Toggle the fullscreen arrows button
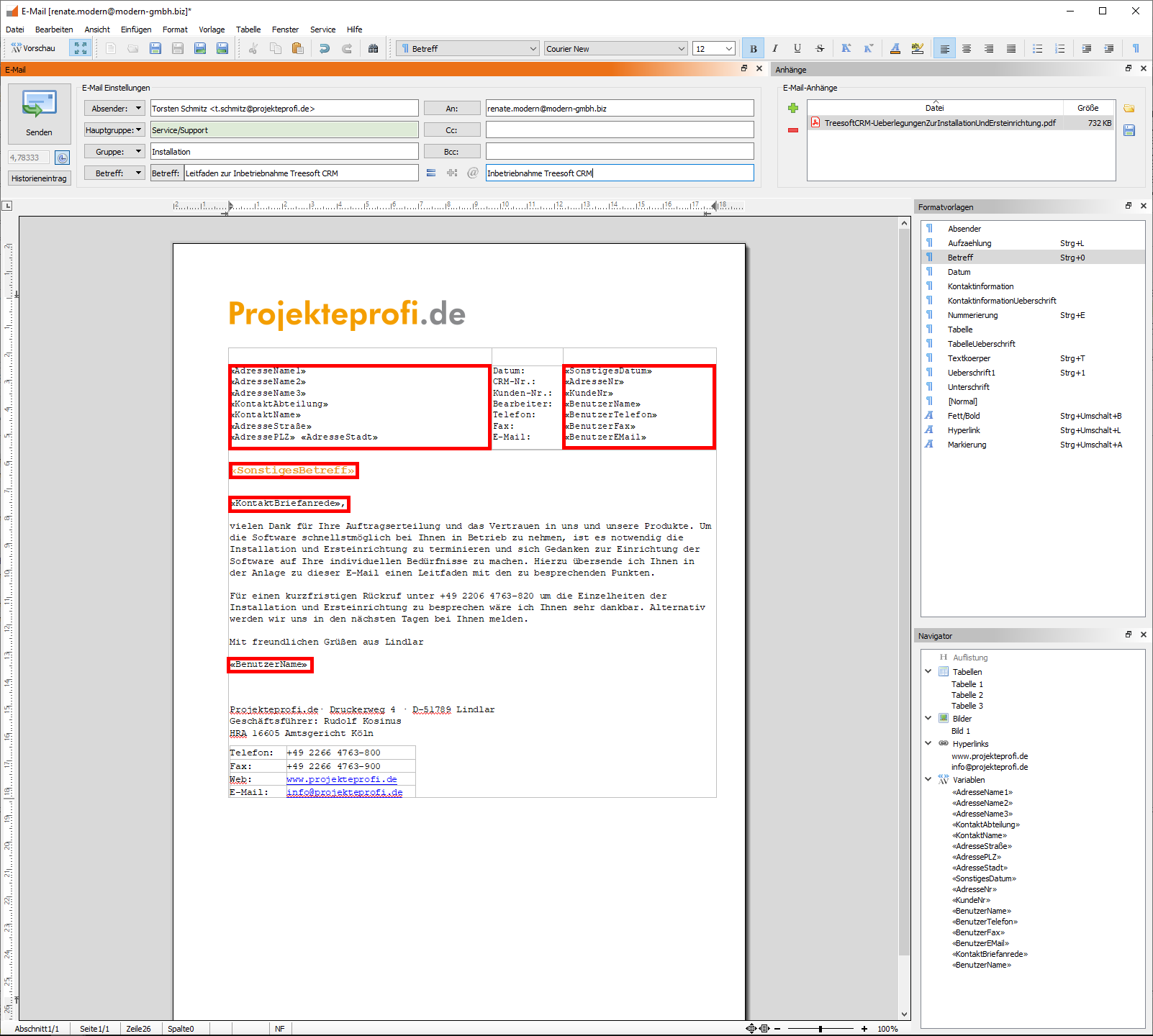Viewport: 1153px width, 1036px height. [x=80, y=49]
